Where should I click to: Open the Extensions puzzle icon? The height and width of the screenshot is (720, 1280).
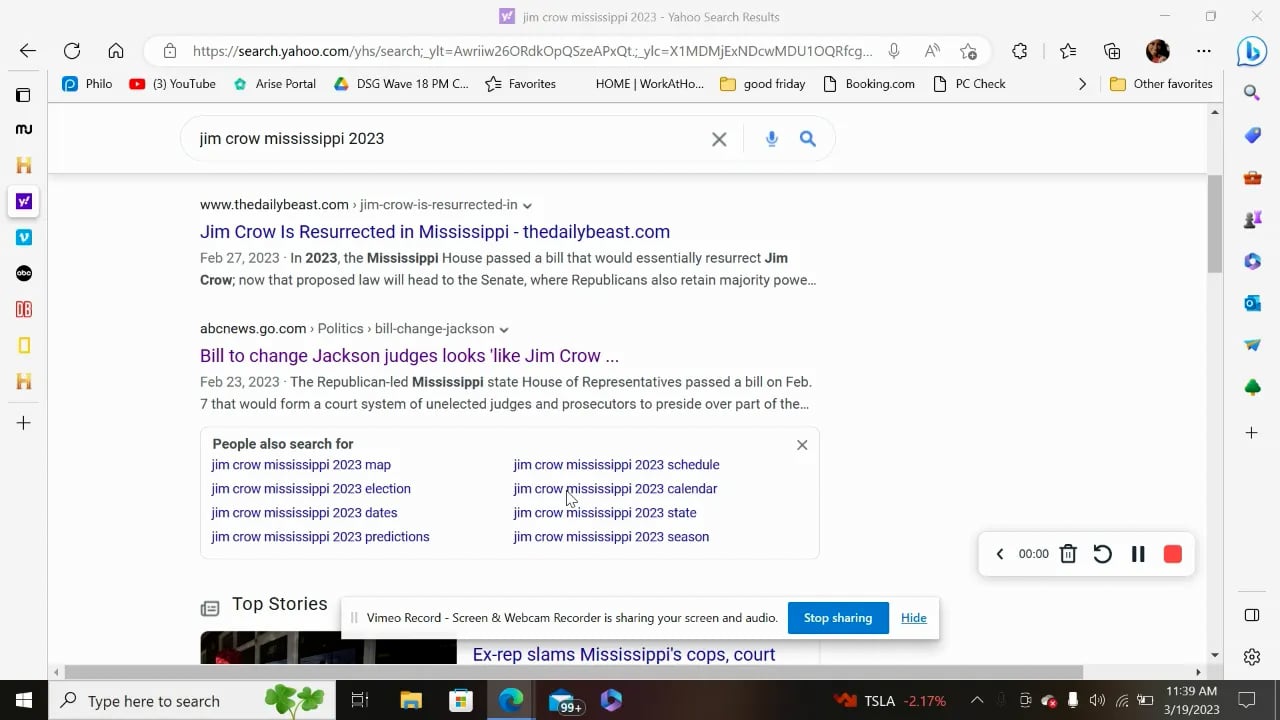coord(1020,51)
